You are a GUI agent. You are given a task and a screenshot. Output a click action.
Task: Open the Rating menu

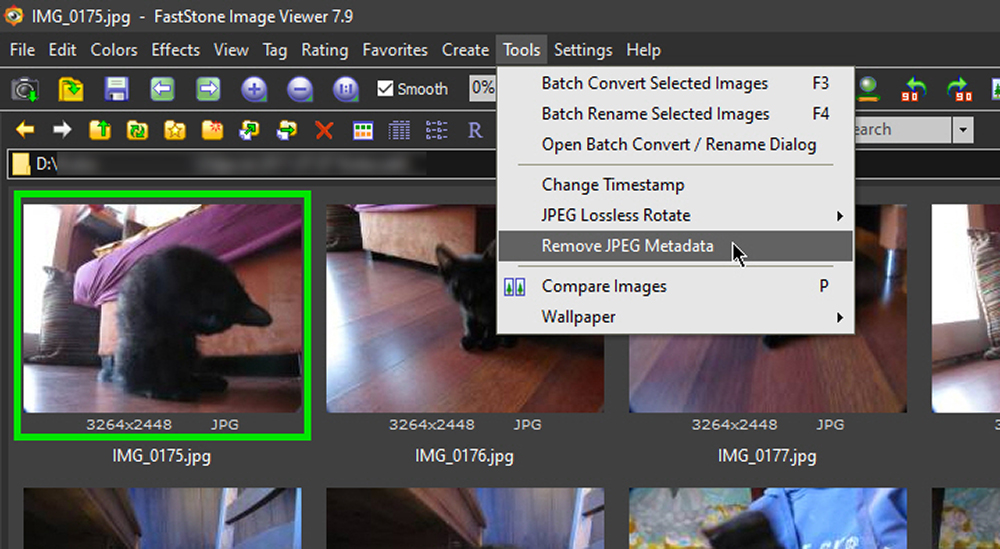[325, 50]
